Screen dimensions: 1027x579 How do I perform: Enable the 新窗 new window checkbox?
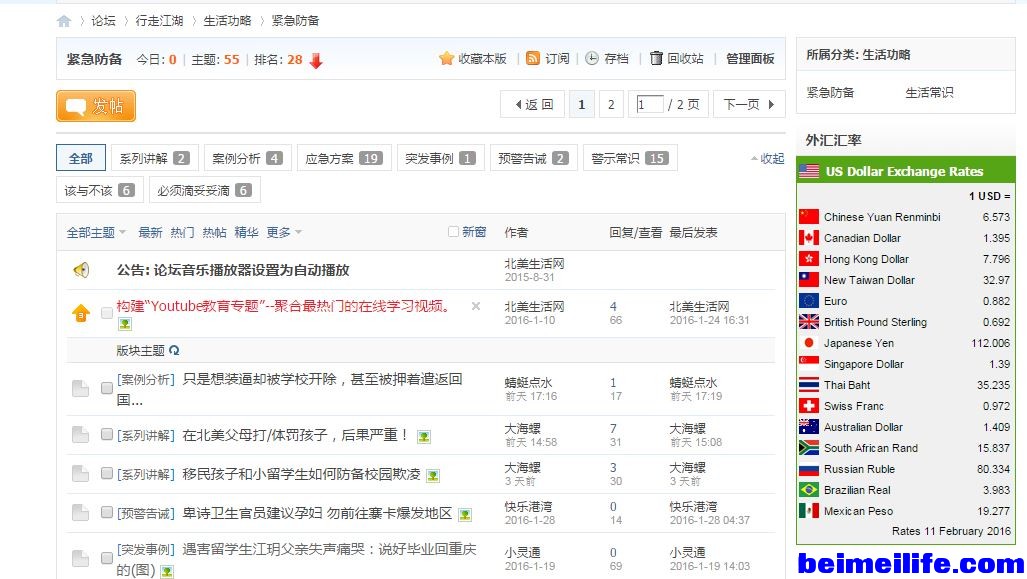click(x=454, y=232)
